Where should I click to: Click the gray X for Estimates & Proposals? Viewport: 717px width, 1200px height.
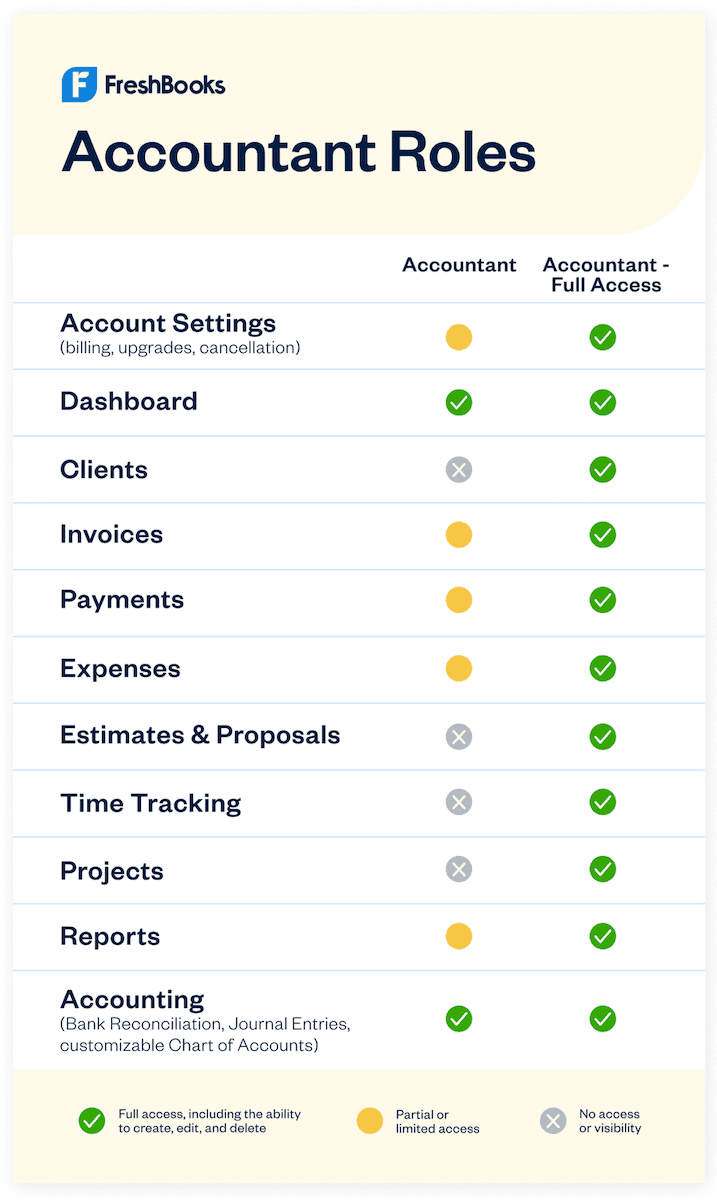(x=459, y=737)
